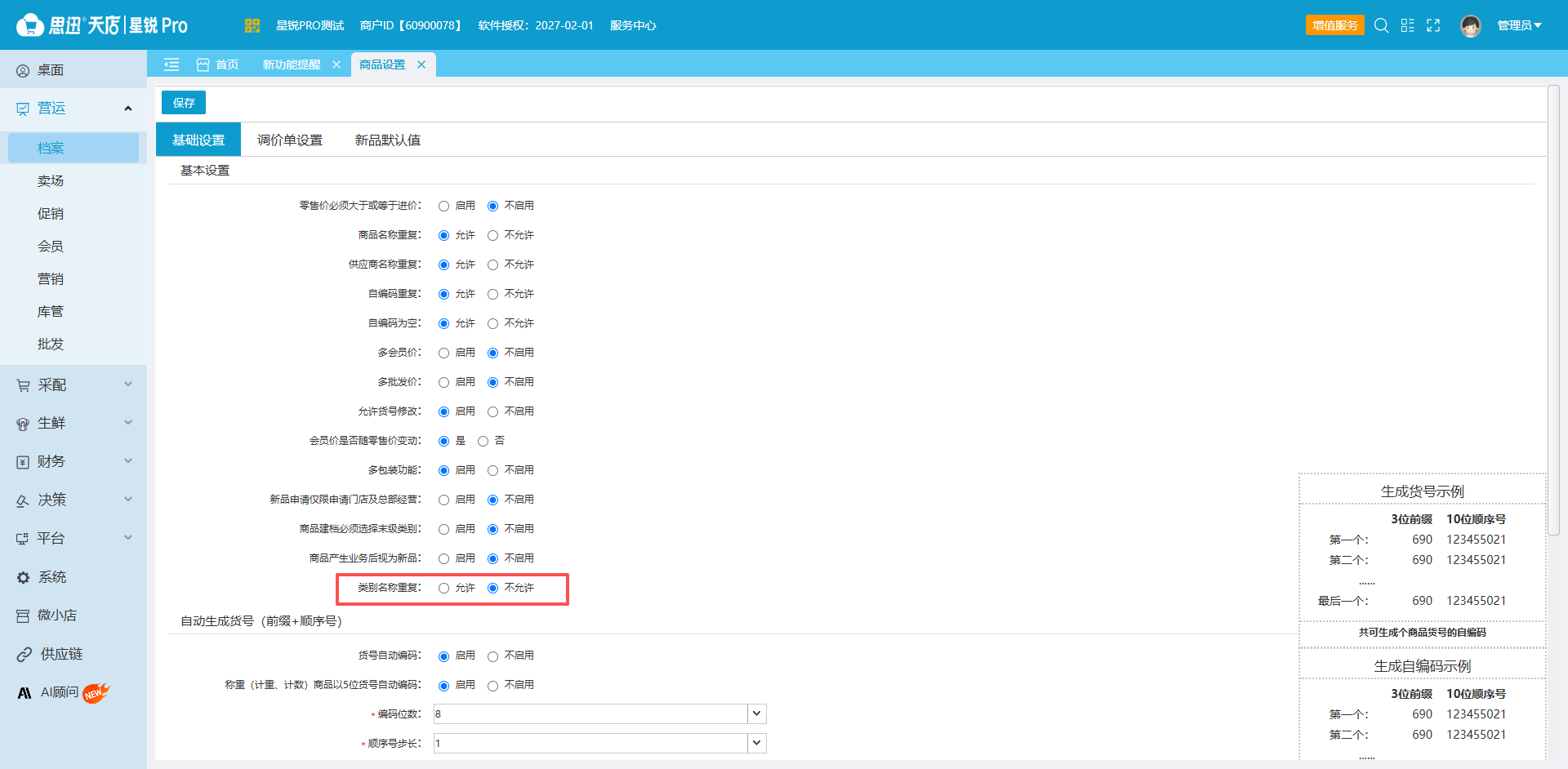Close the 商品设置 tab
This screenshot has width=1568, height=769.
point(421,64)
